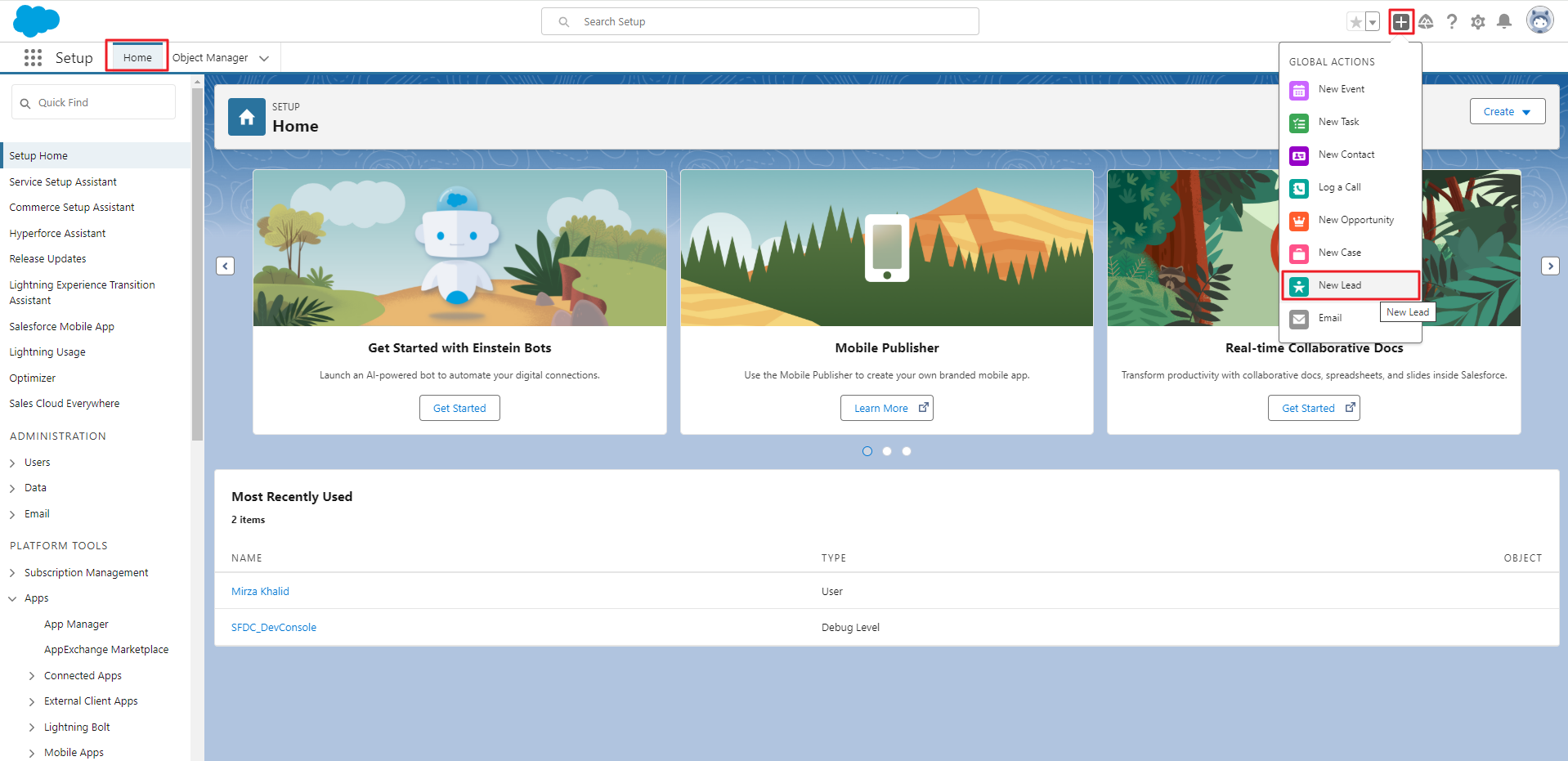The width and height of the screenshot is (1568, 761).
Task: Click Get Started for Einstein Bots
Action: coord(459,408)
